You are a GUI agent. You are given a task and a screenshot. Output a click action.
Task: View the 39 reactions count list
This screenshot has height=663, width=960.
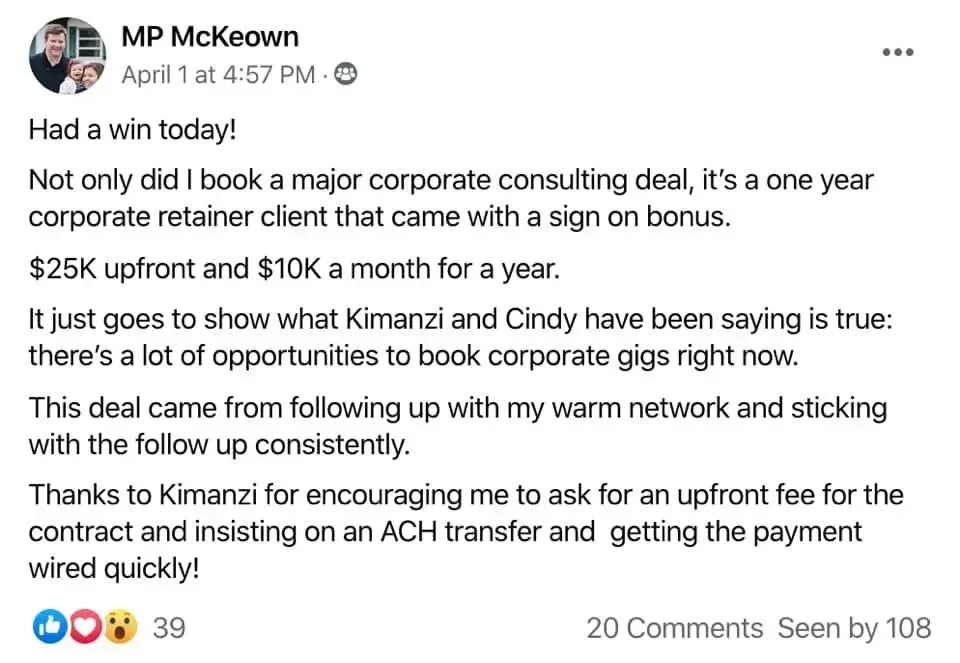click(x=168, y=627)
